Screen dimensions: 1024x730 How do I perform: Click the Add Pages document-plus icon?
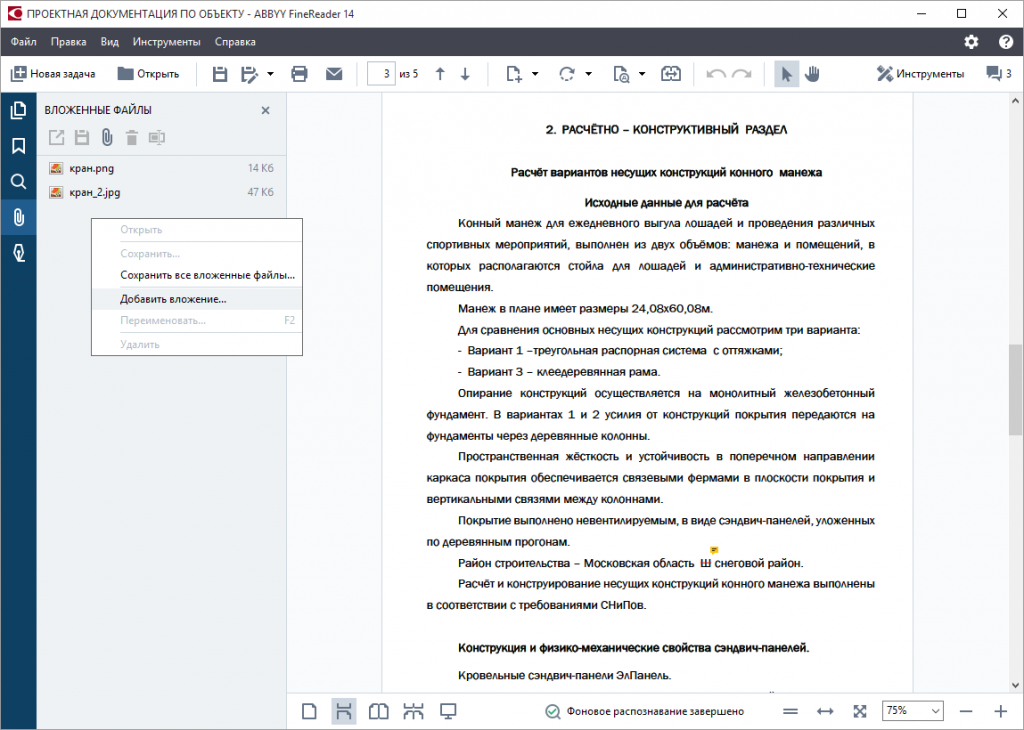(514, 74)
